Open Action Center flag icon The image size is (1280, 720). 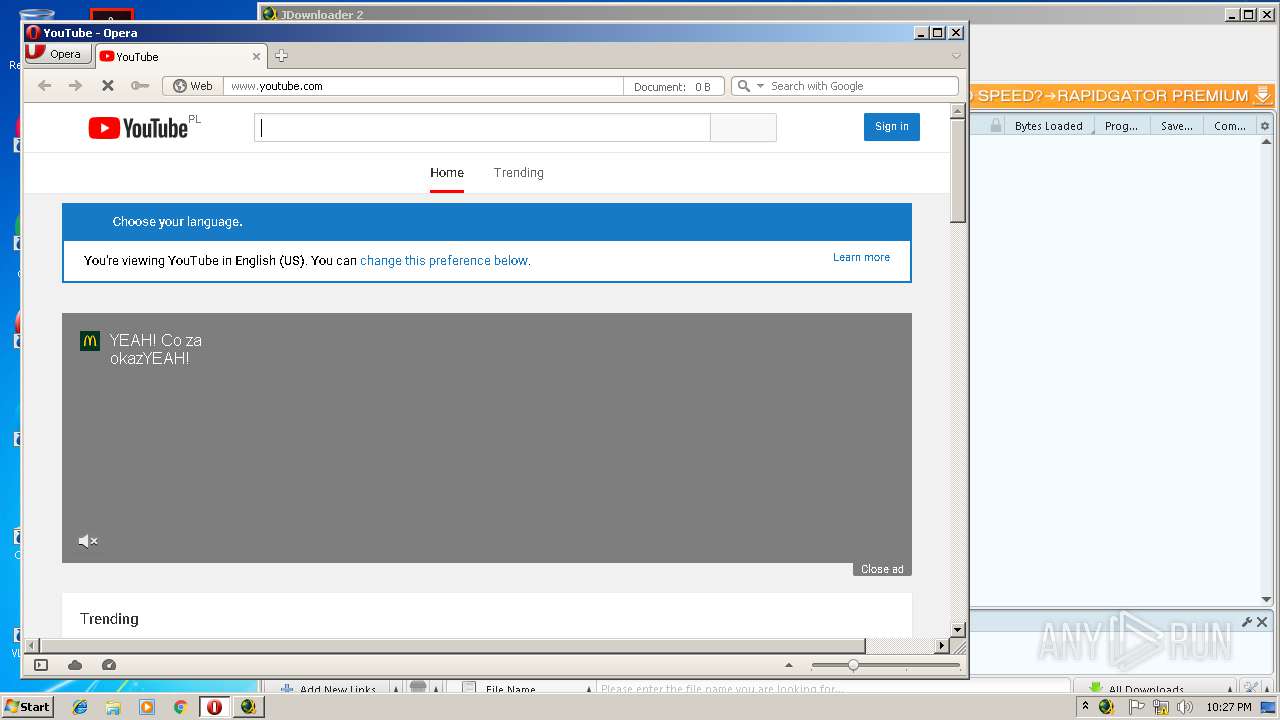tap(1136, 707)
